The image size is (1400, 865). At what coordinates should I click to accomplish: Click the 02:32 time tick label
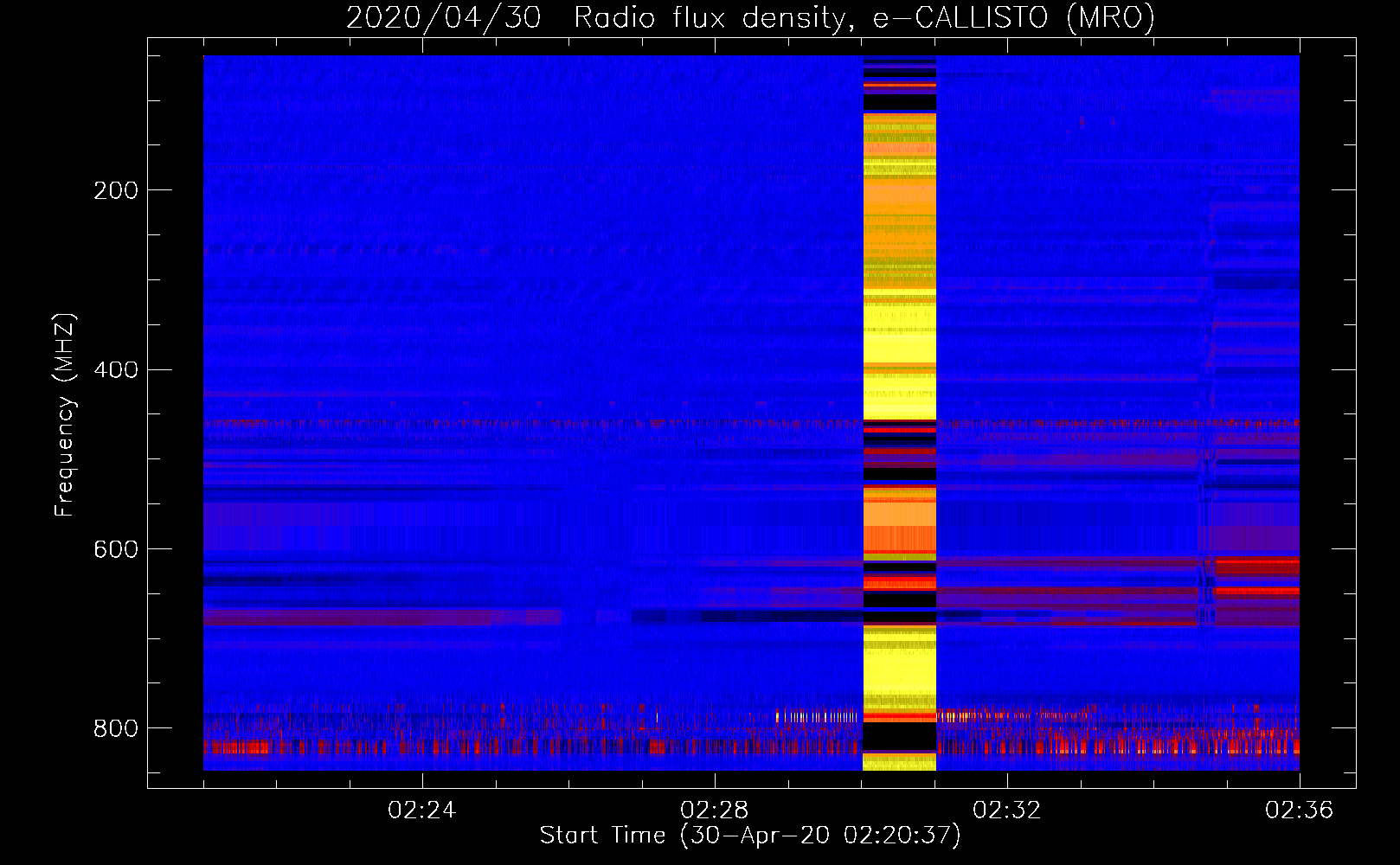pyautogui.click(x=1006, y=811)
